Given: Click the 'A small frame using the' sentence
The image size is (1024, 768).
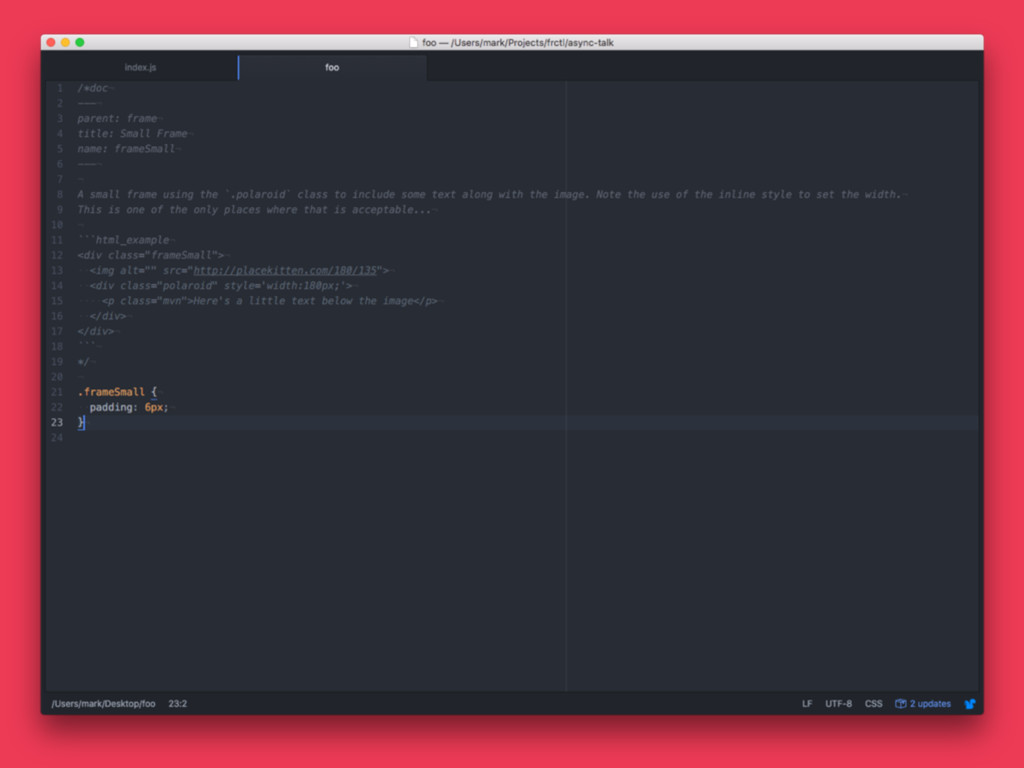Looking at the screenshot, I should 489,195.
